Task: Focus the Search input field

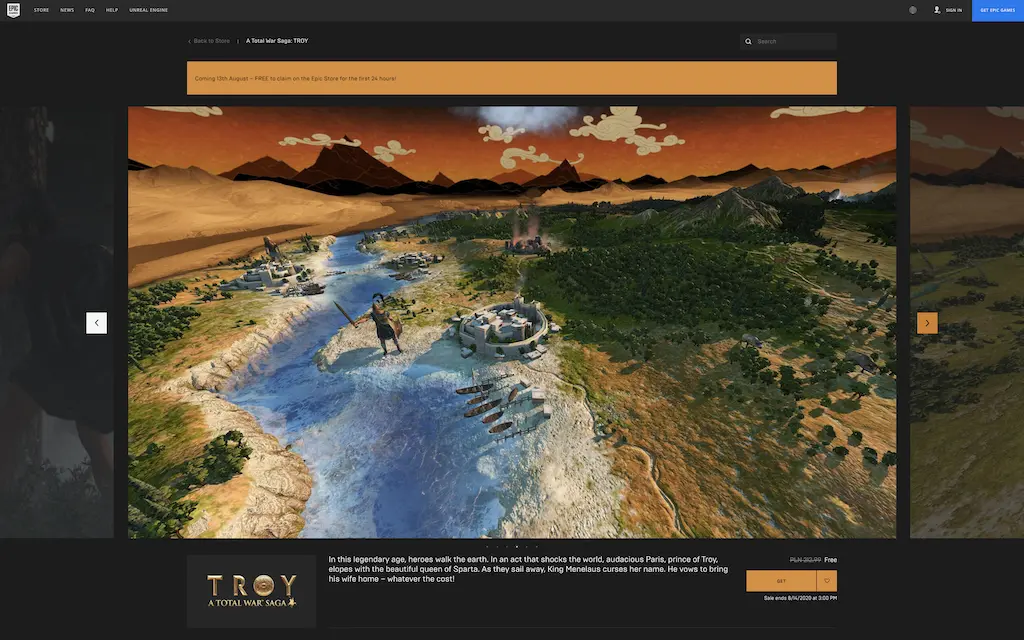Action: [788, 41]
